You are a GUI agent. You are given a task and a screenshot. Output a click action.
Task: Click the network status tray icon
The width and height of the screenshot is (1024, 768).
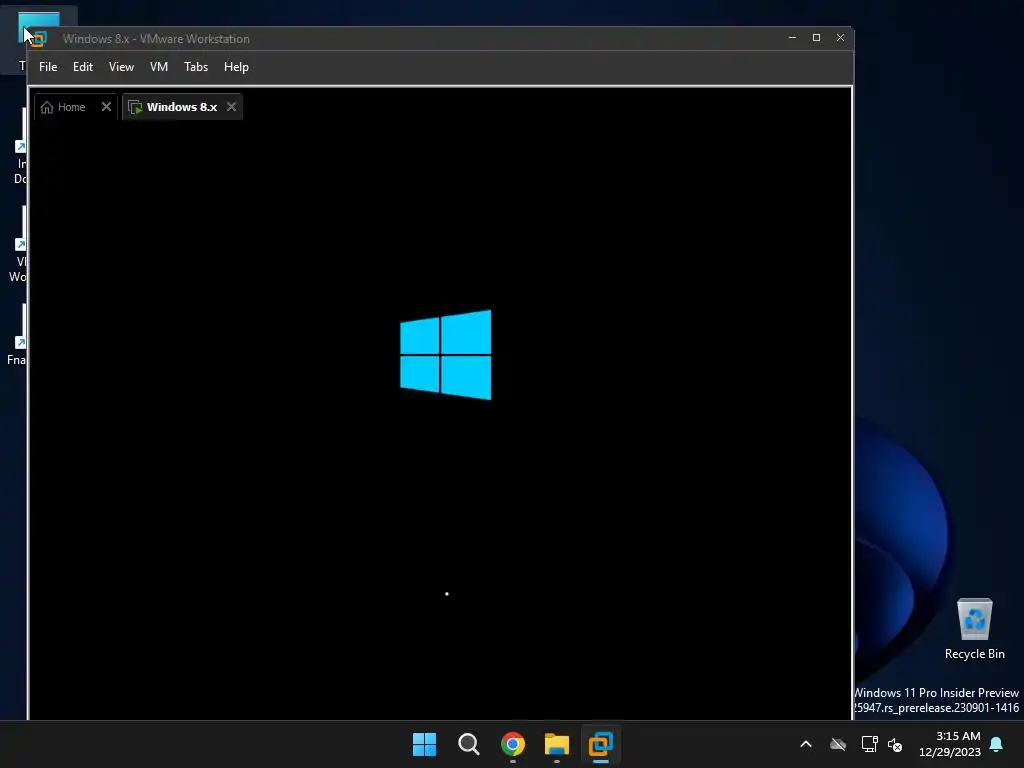point(869,744)
